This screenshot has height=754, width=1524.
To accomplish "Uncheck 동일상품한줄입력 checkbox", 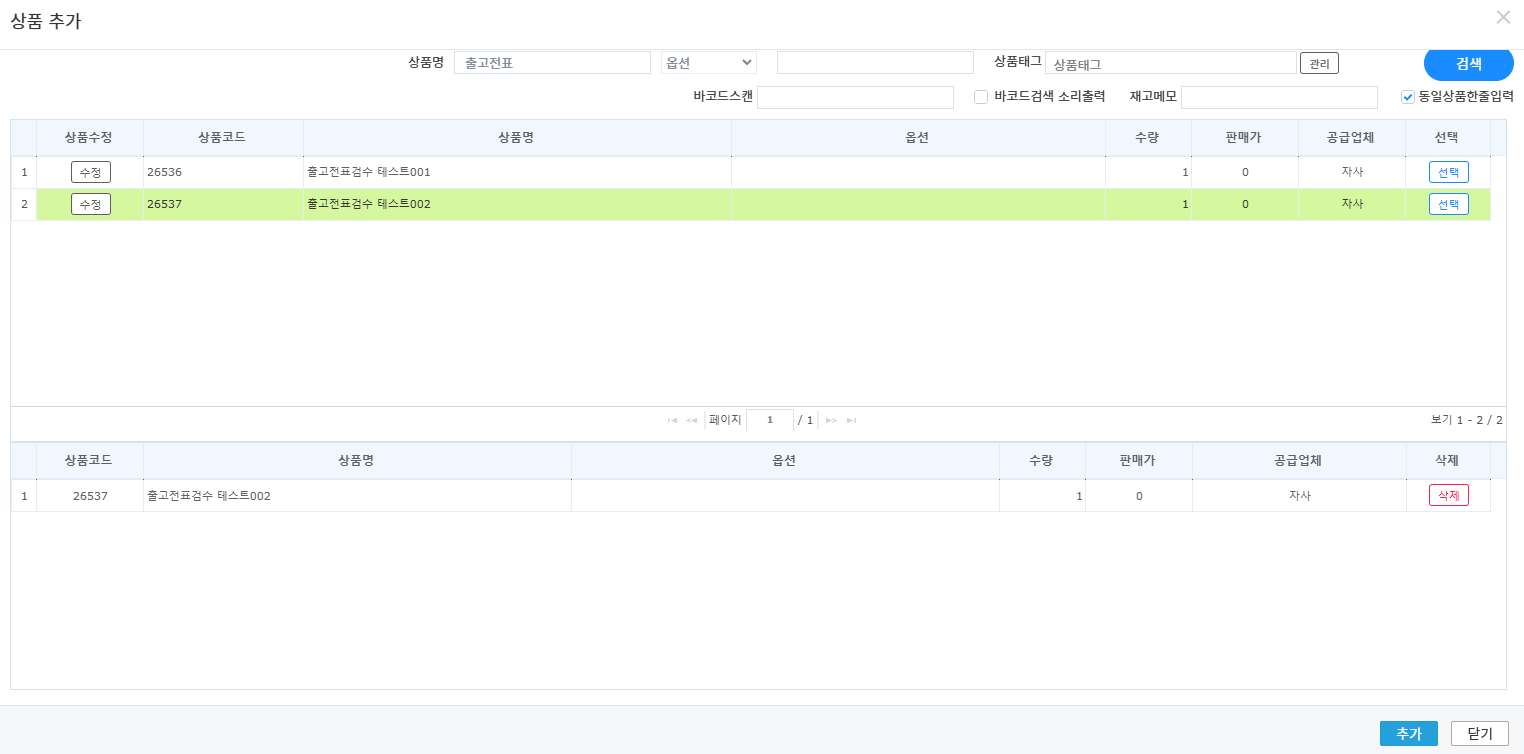I will 1408,97.
